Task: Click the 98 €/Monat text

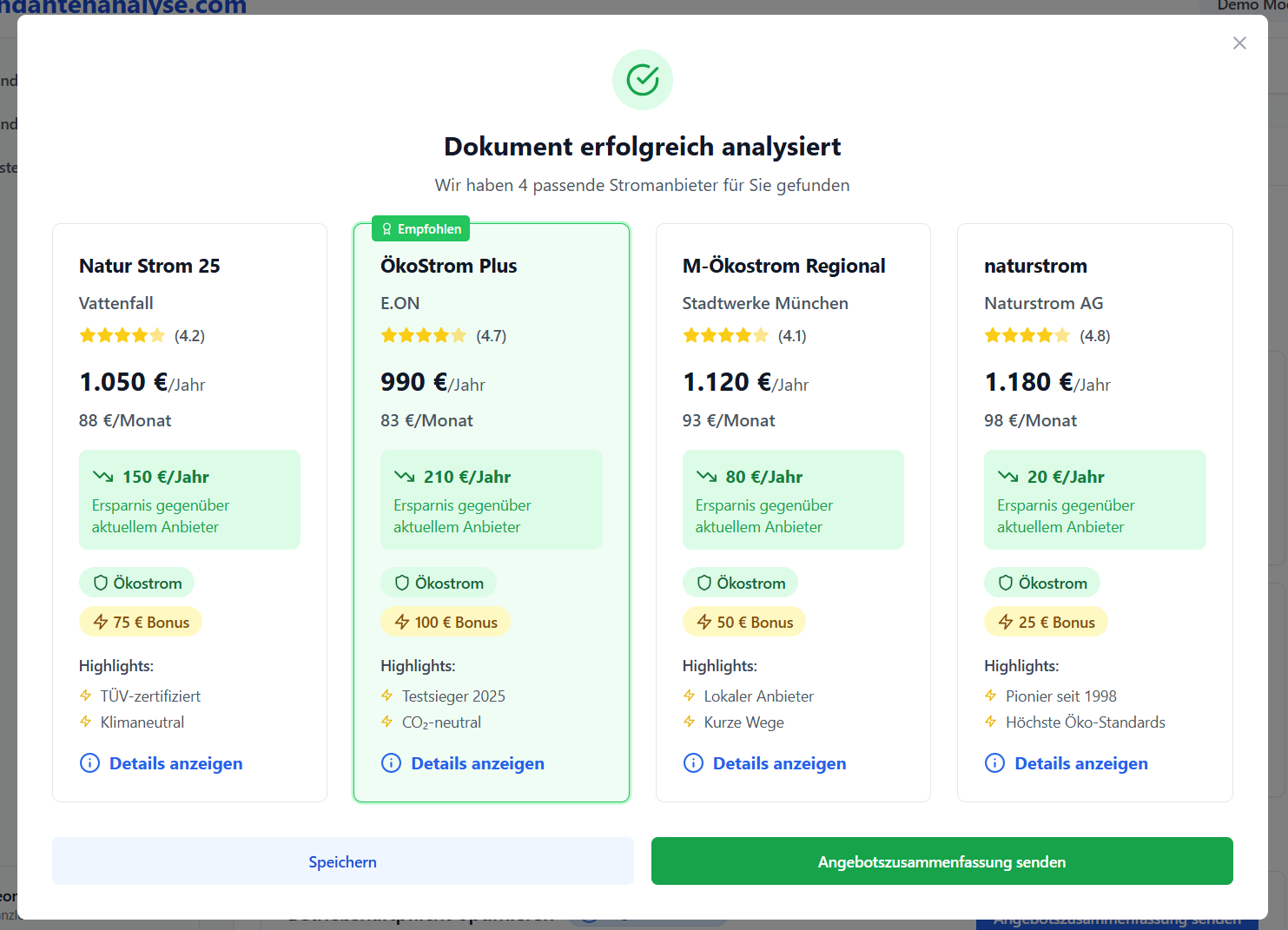Action: [1030, 420]
